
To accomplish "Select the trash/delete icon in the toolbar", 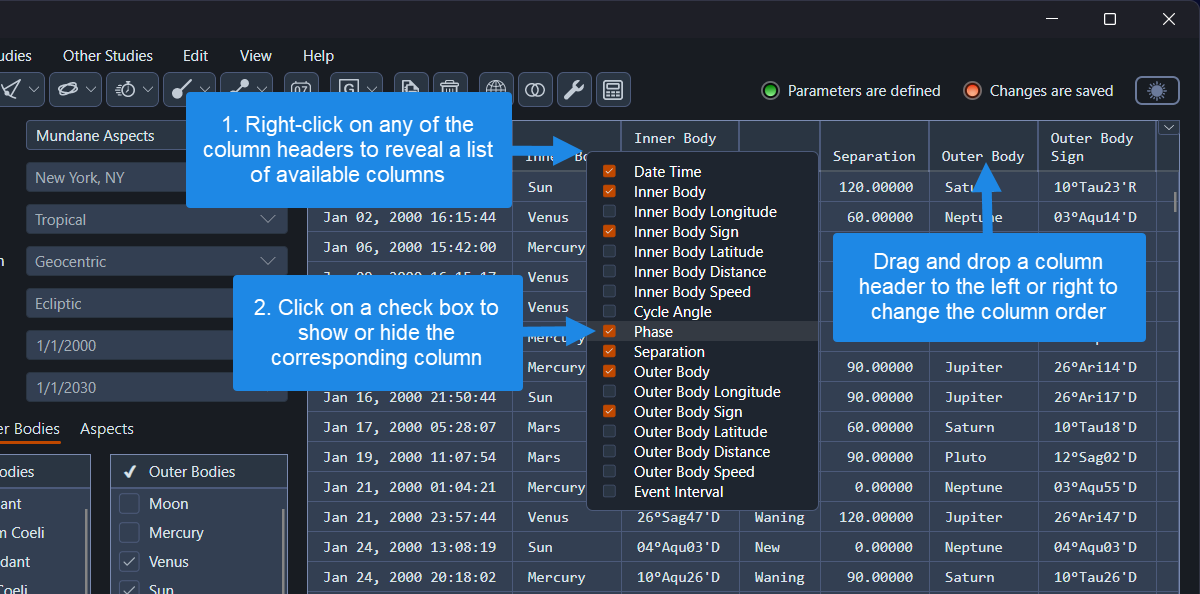I will pyautogui.click(x=450, y=89).
